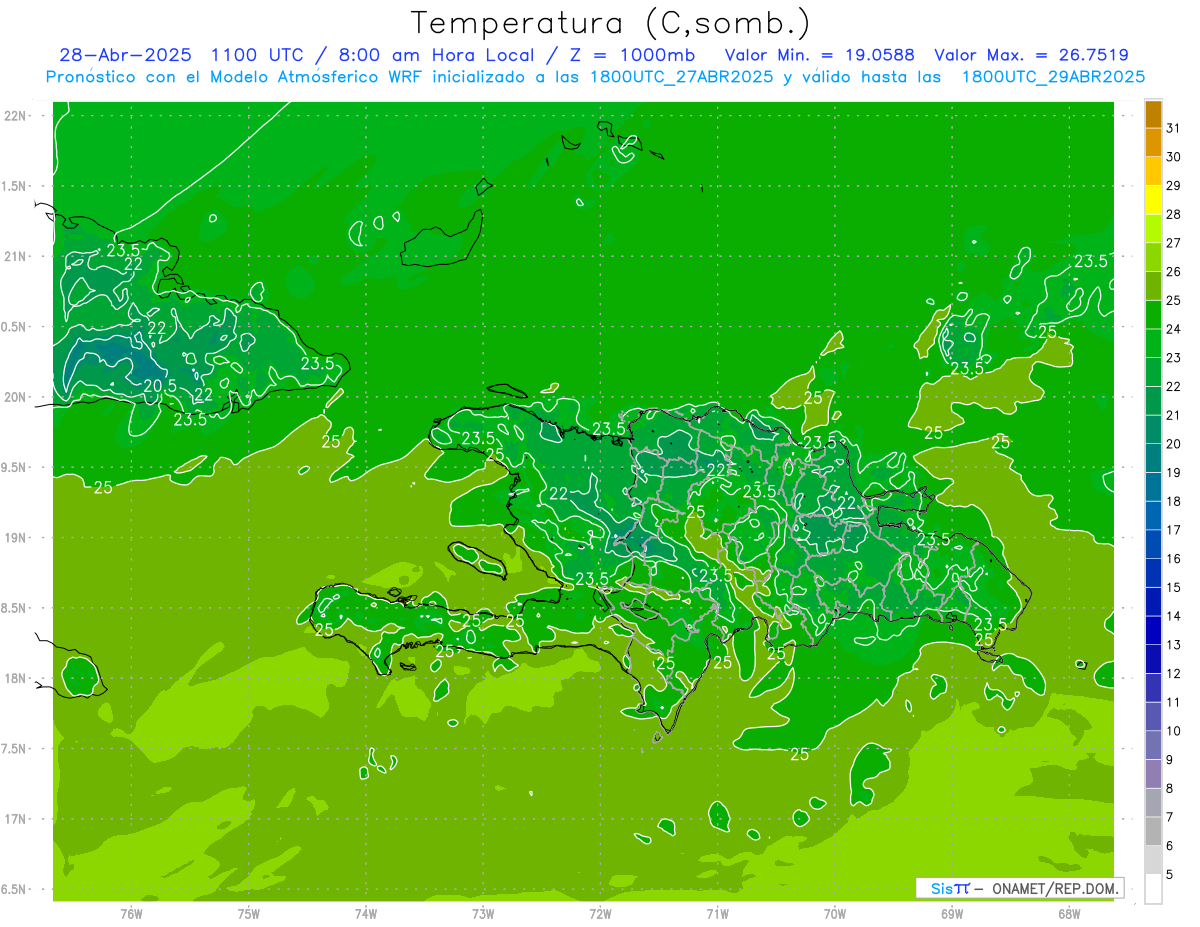Click the 75W longitude label

point(249,914)
